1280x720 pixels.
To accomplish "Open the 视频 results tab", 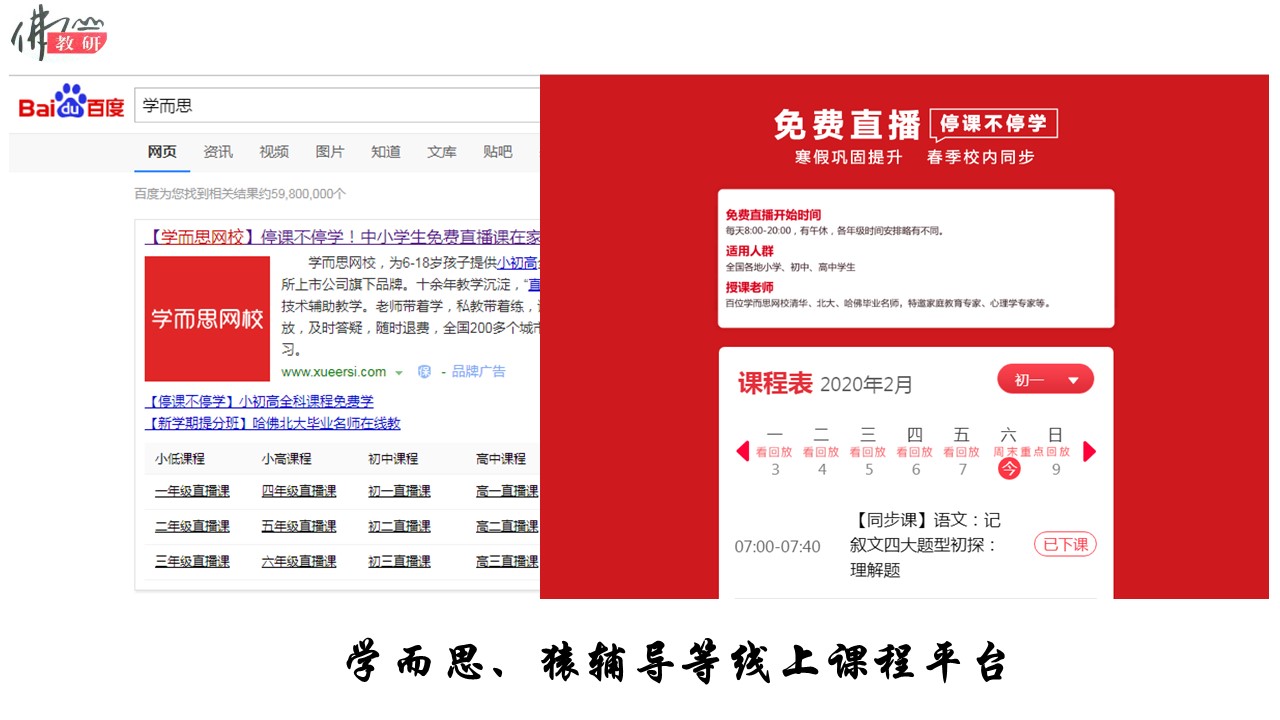I will coord(274,152).
